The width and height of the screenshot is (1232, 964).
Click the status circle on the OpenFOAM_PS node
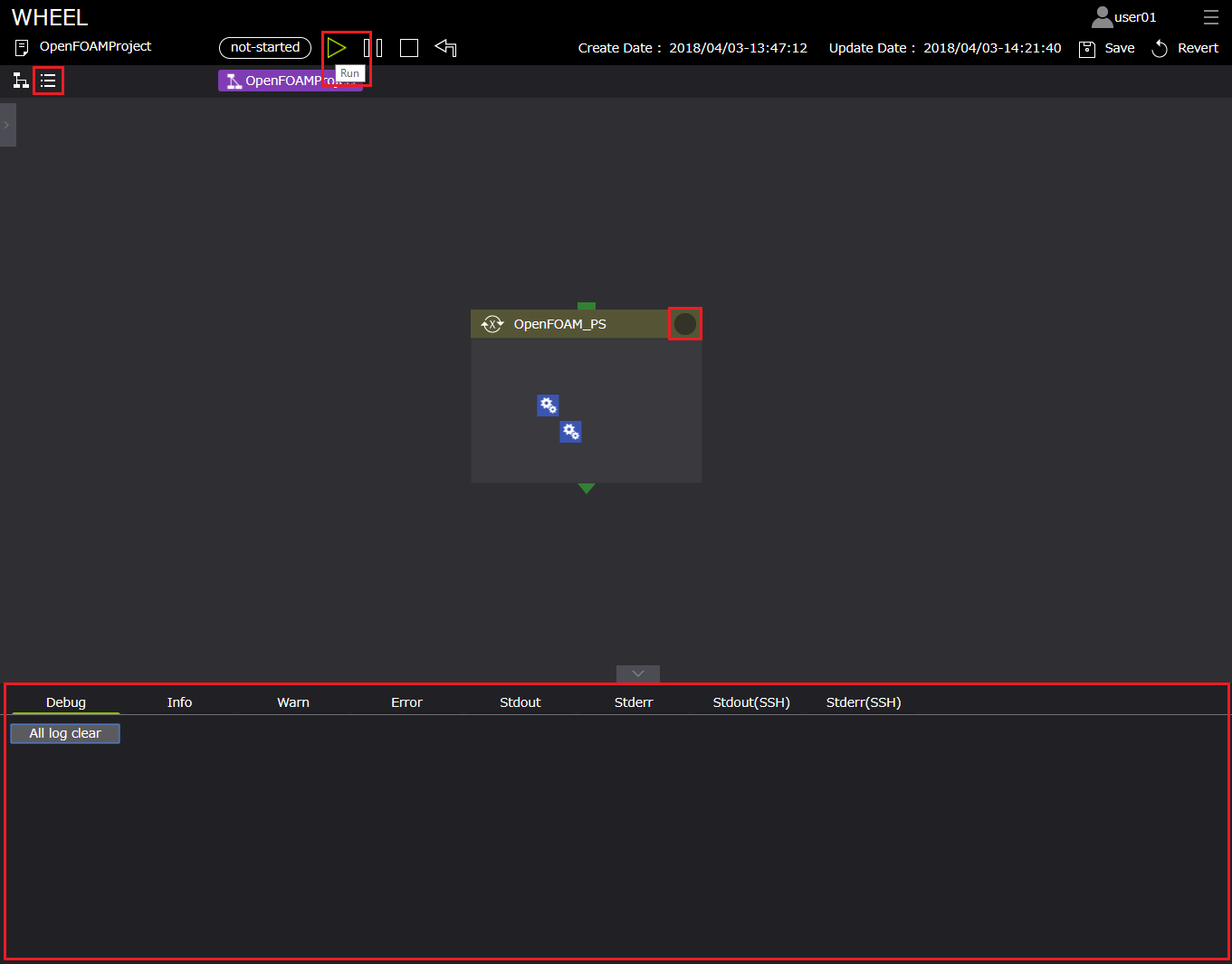pos(685,324)
